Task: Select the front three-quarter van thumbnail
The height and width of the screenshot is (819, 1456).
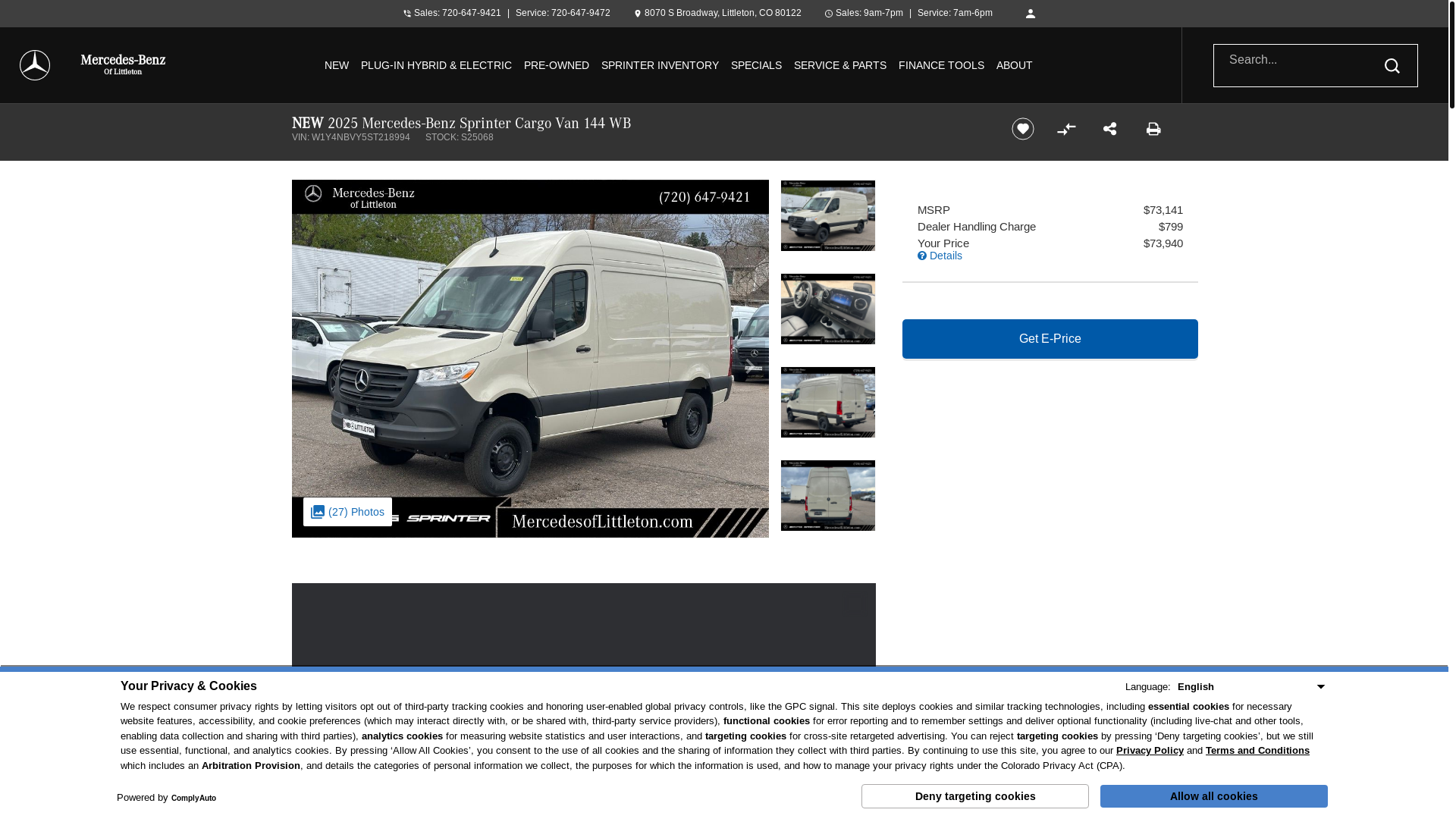Action: 828,215
